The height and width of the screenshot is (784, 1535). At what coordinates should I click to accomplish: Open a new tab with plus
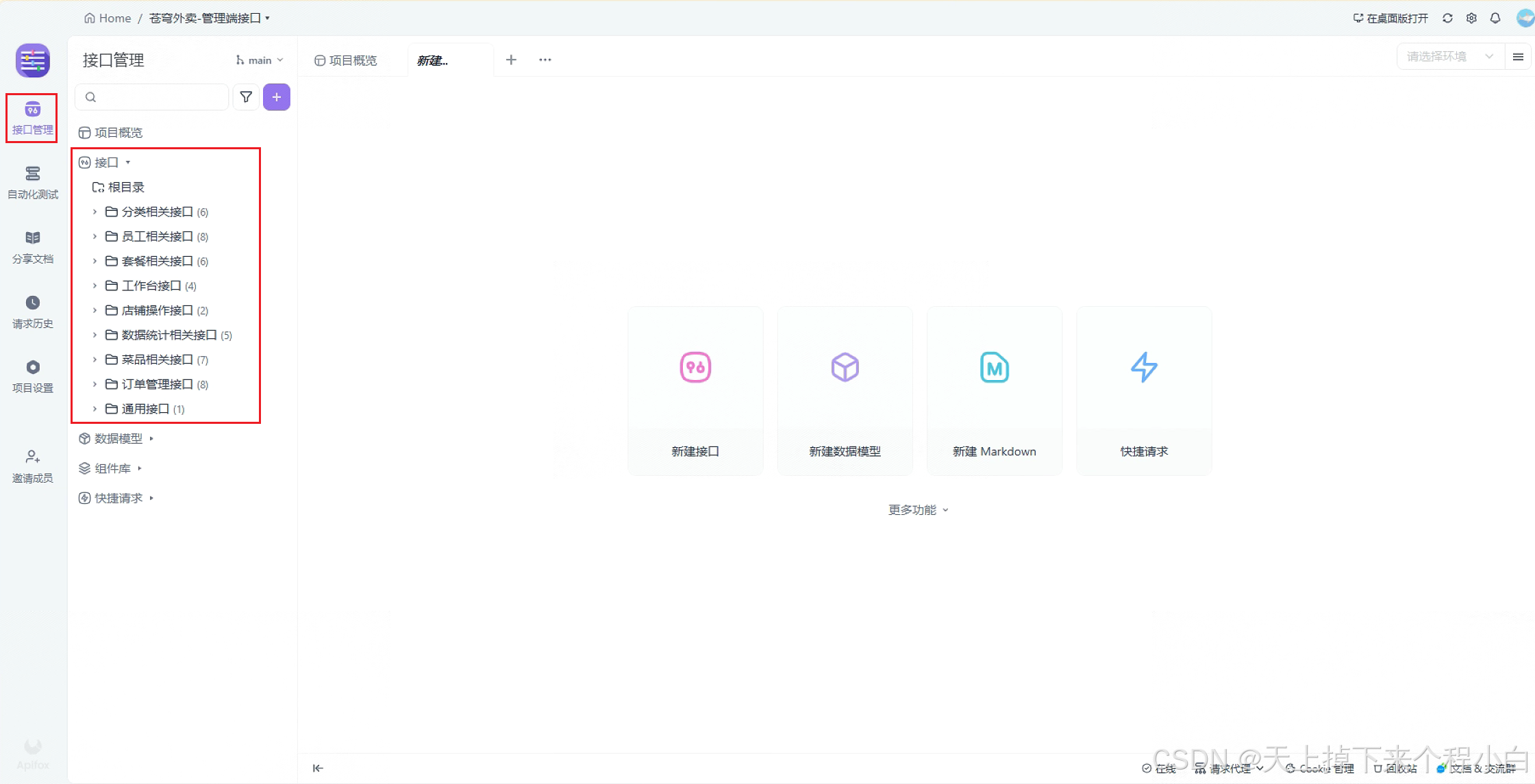[x=511, y=60]
